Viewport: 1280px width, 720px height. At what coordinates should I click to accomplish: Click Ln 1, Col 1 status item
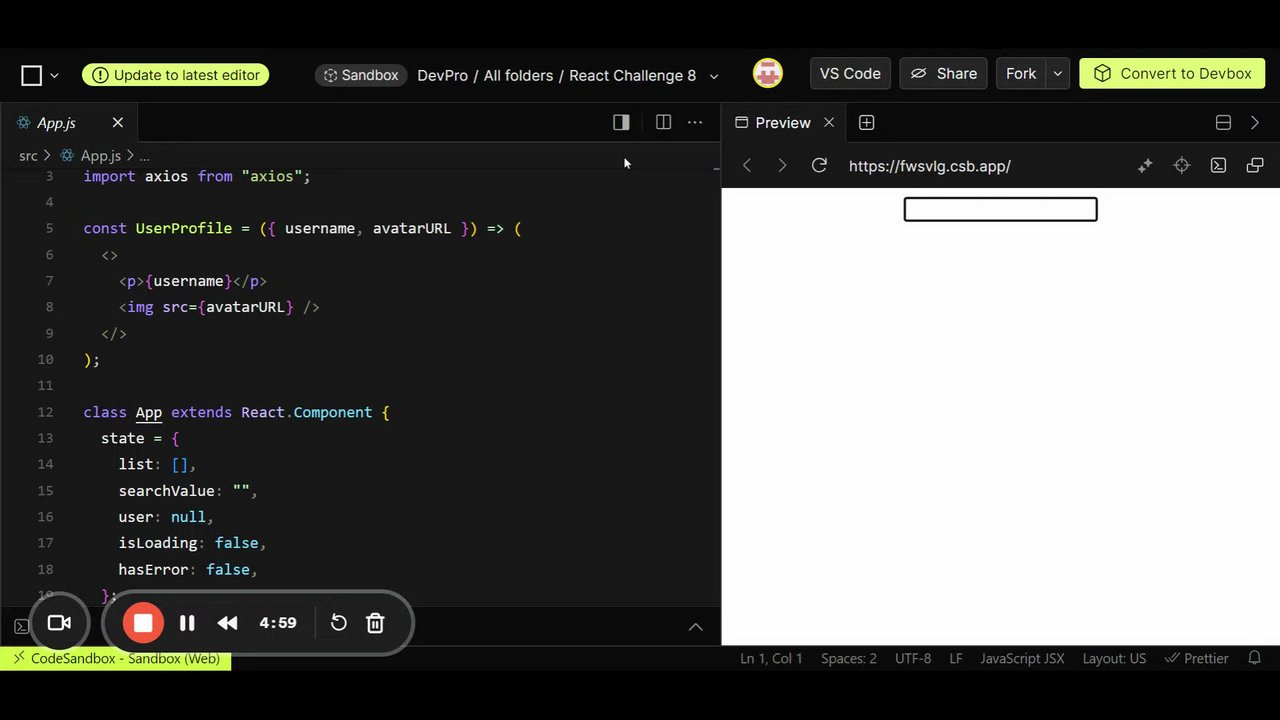(x=771, y=658)
